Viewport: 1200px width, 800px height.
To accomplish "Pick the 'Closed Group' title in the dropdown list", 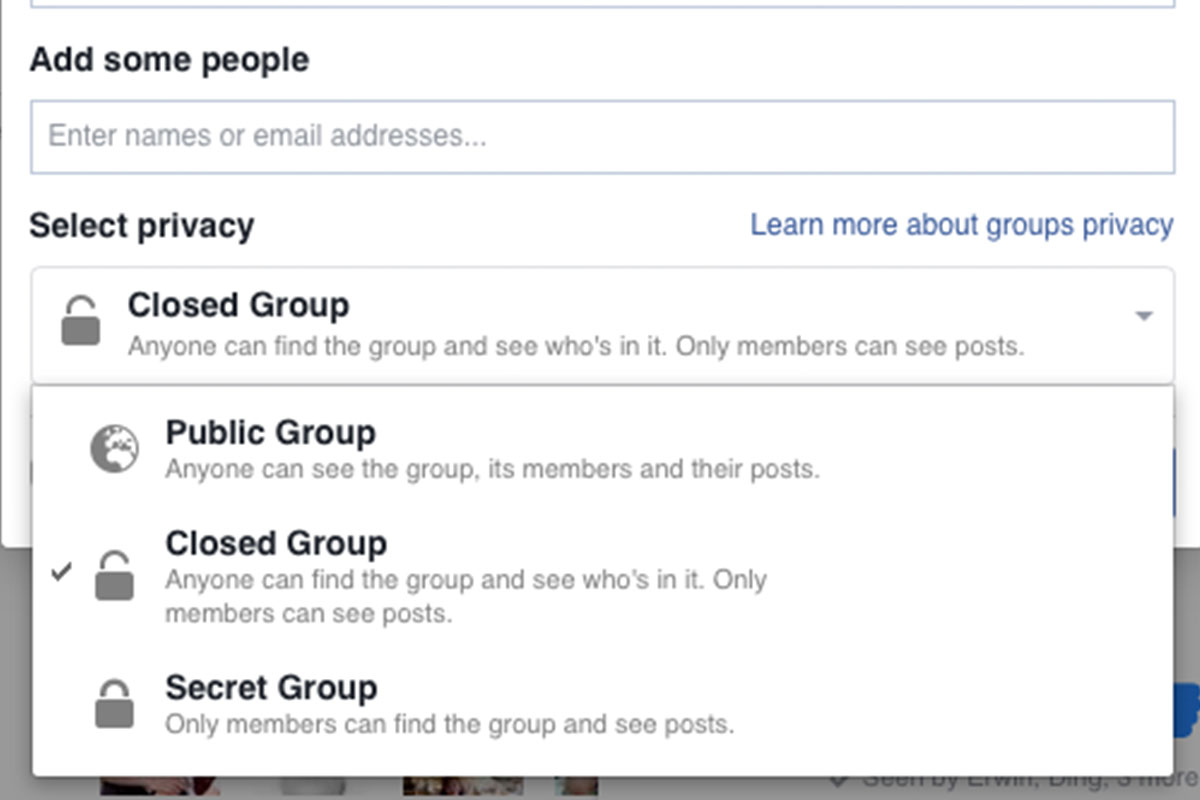I will coord(275,543).
